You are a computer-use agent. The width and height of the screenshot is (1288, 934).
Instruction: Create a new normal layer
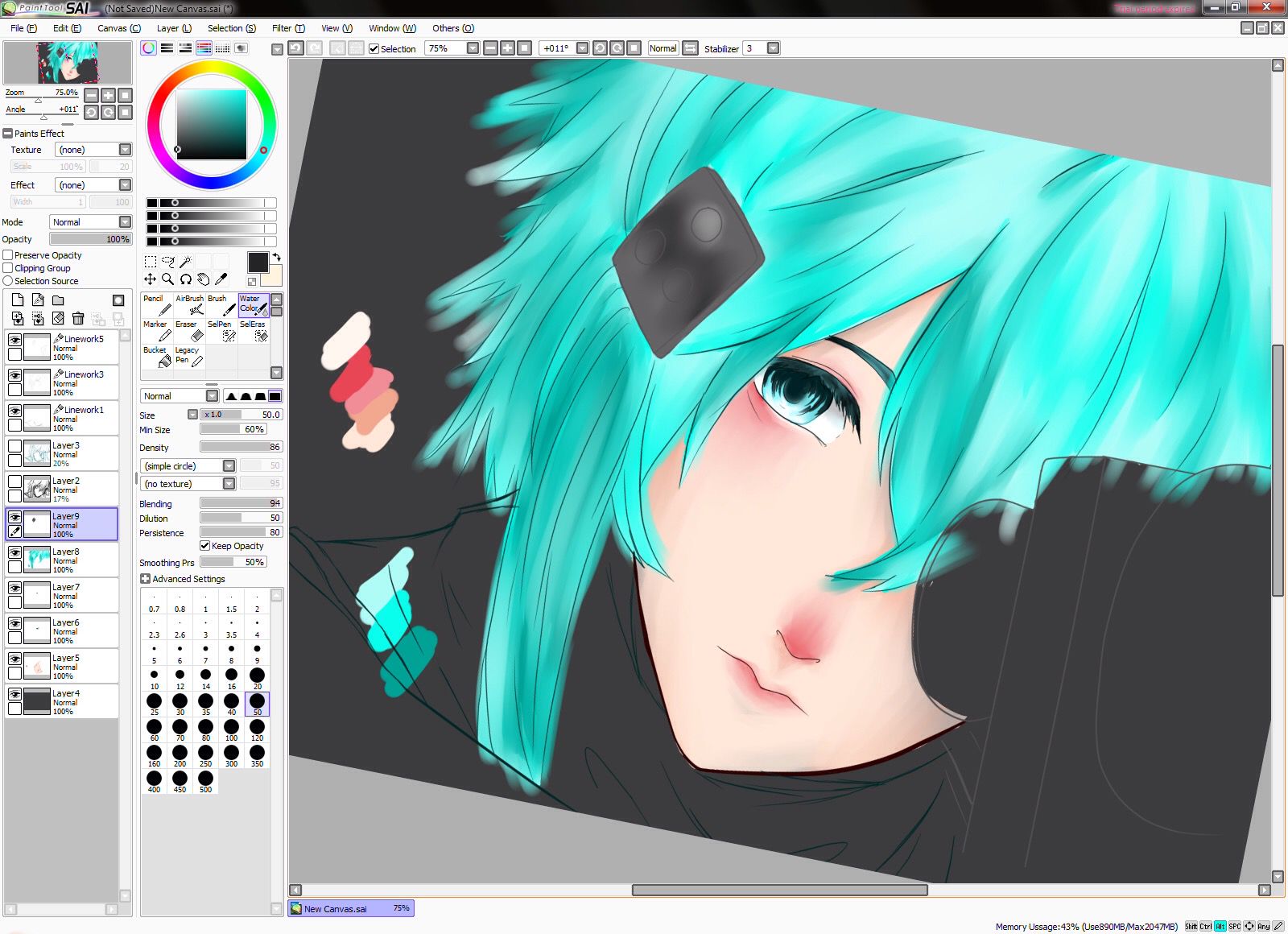tap(18, 300)
